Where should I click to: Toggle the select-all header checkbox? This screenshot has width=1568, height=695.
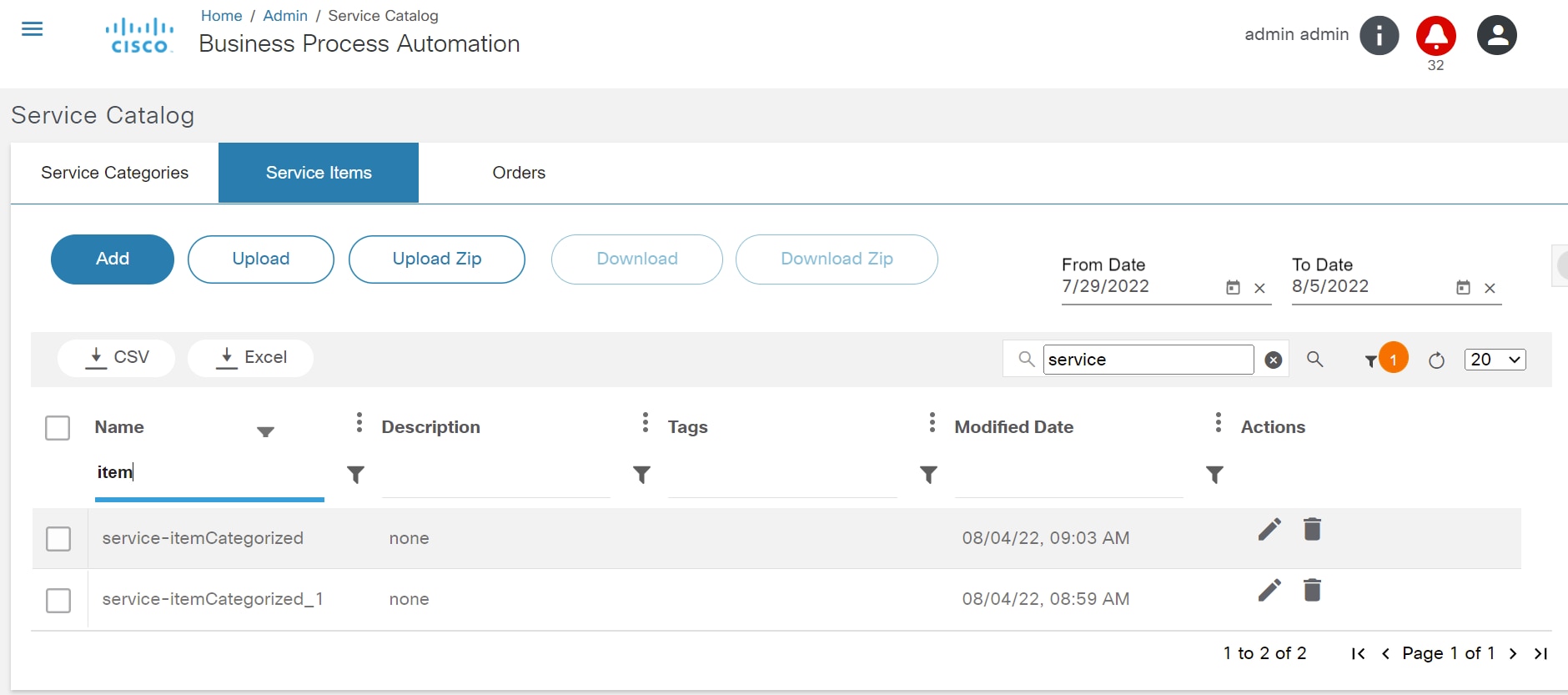(58, 428)
